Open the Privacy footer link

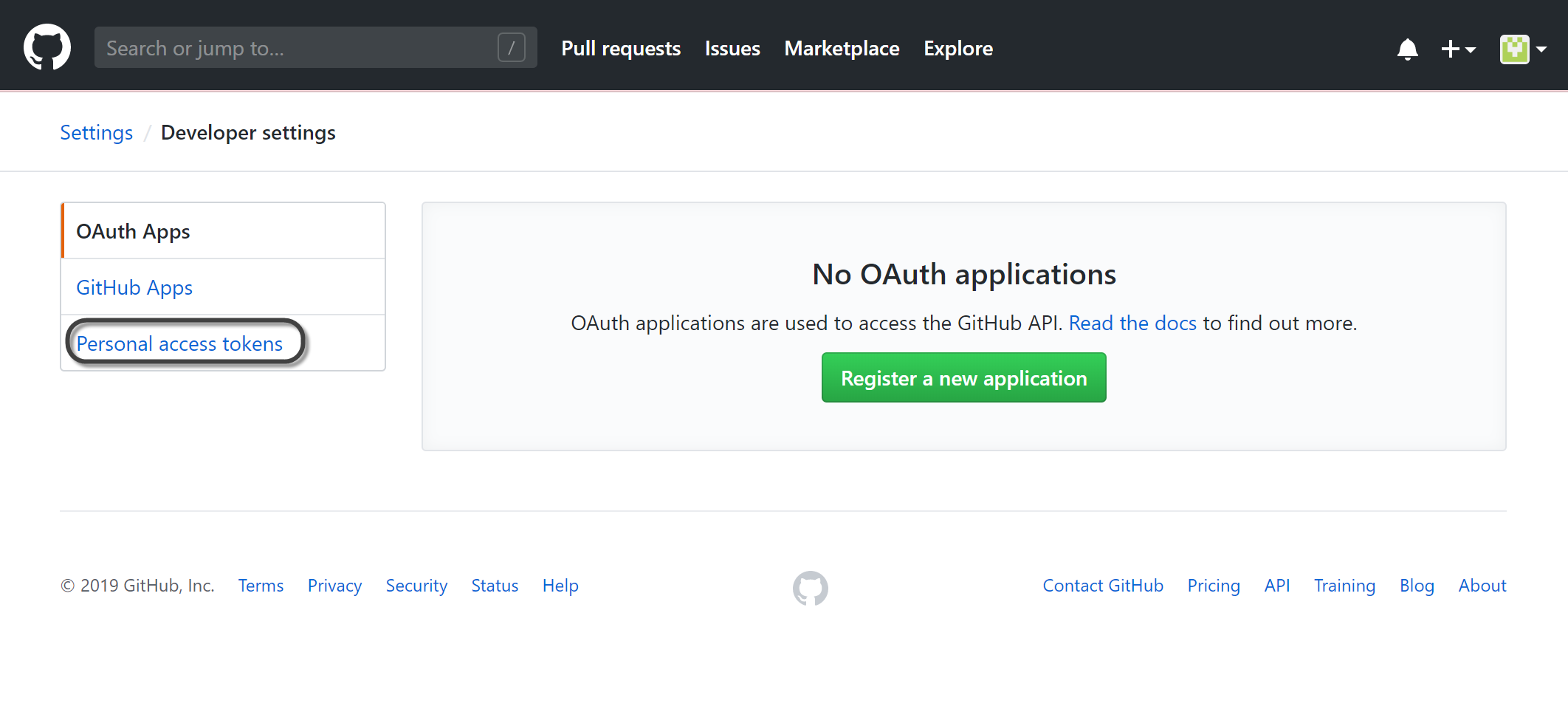pos(334,586)
